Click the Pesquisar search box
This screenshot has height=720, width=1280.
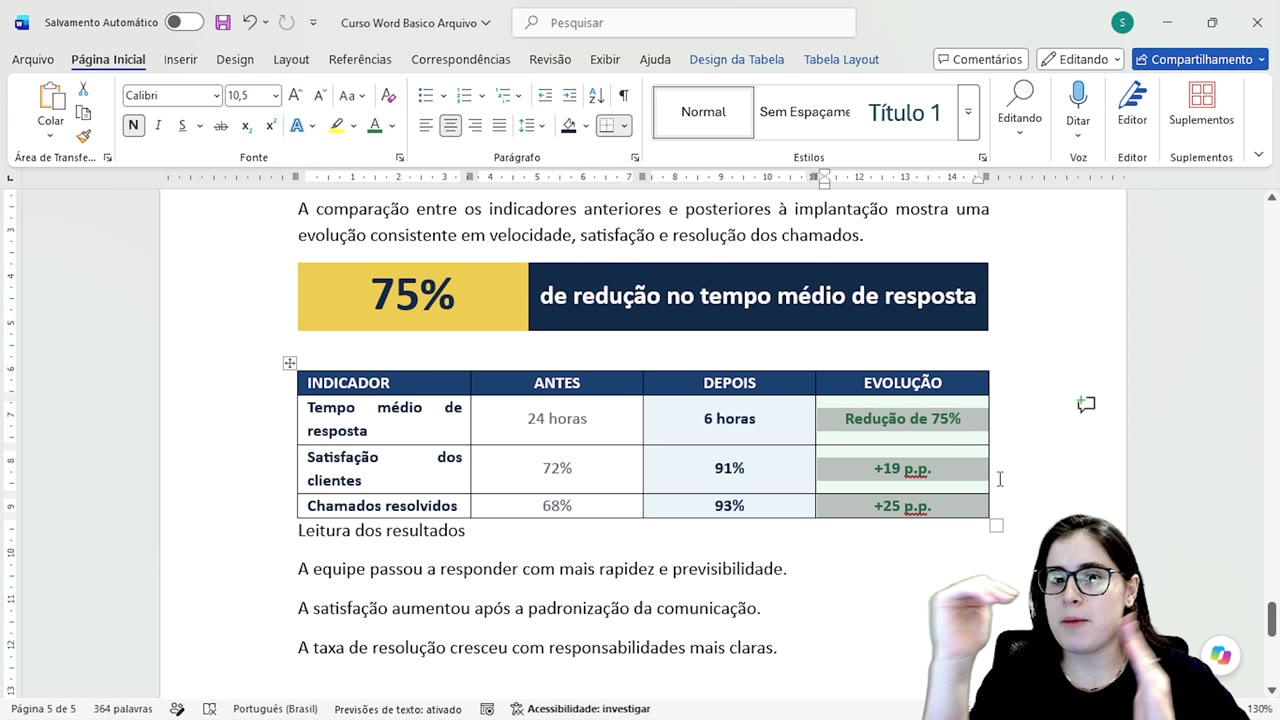click(683, 22)
